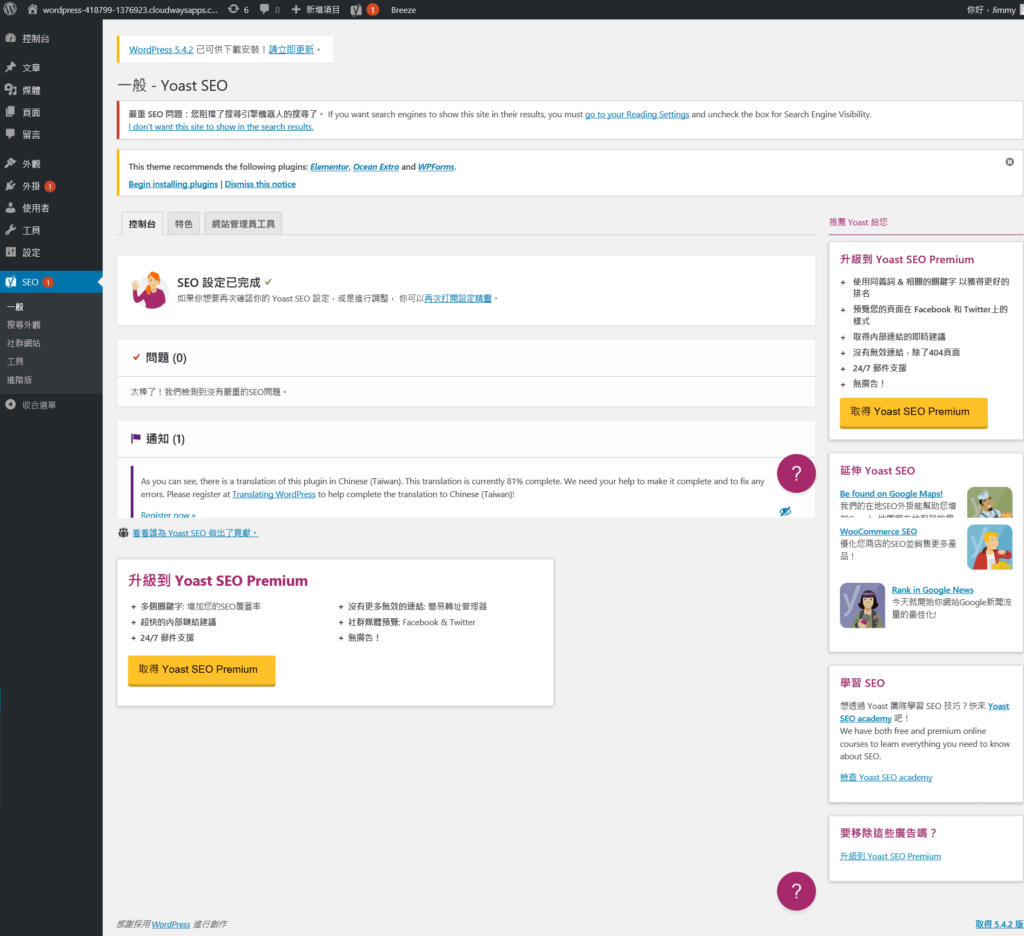Click footer WordPress link

(170, 924)
